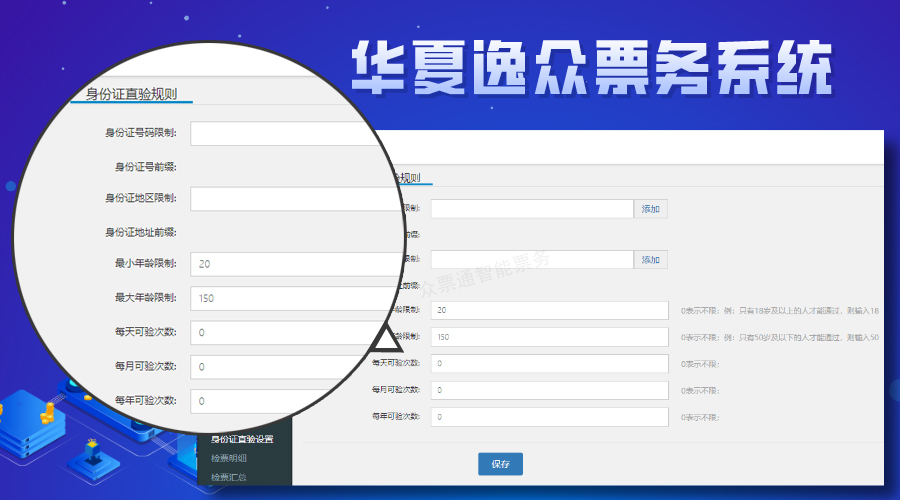900x500 pixels.
Task: Click the magnified 每天可验次数 input box
Action: pyautogui.click(x=287, y=332)
